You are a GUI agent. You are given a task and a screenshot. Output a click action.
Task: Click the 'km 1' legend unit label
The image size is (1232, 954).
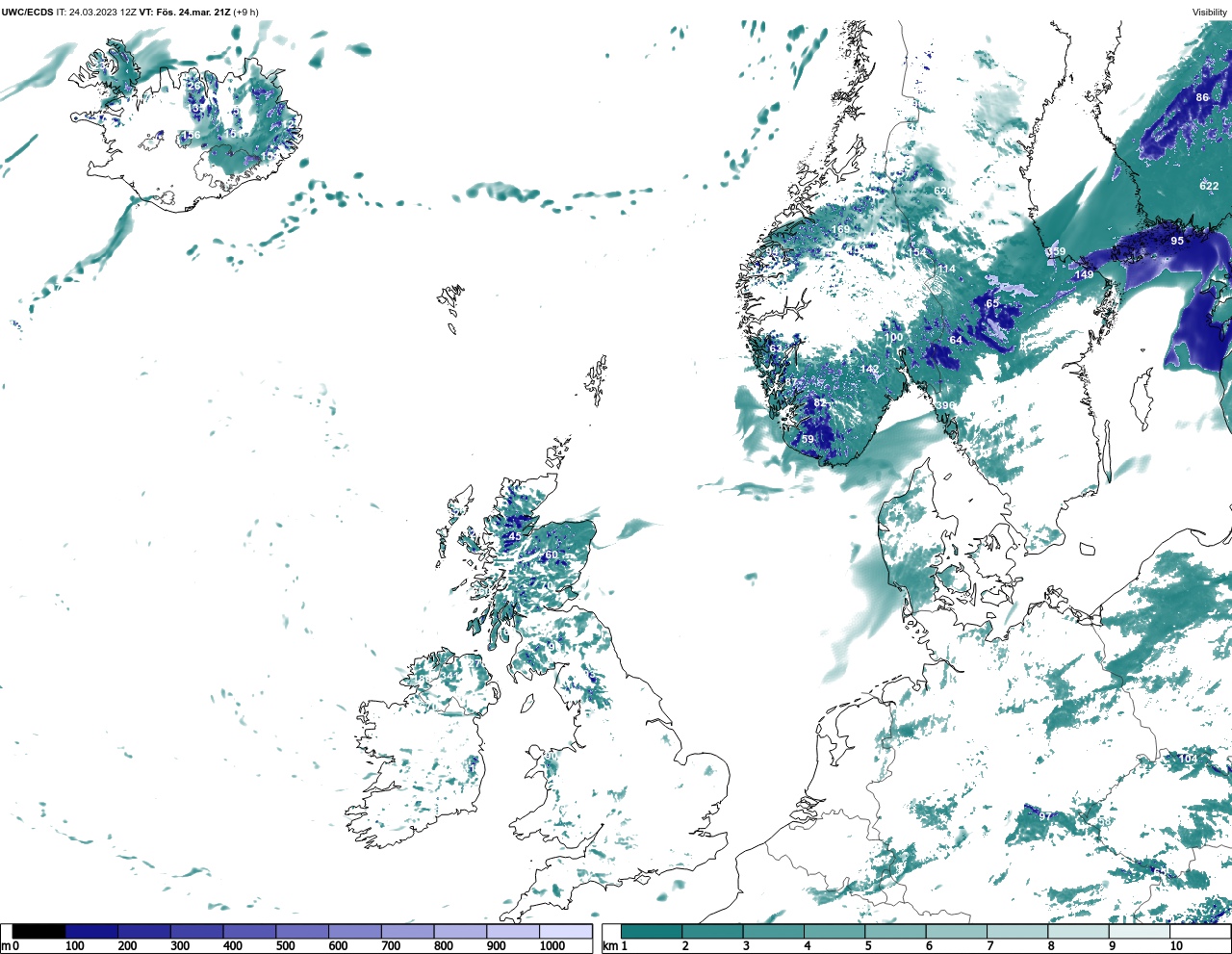[613, 946]
